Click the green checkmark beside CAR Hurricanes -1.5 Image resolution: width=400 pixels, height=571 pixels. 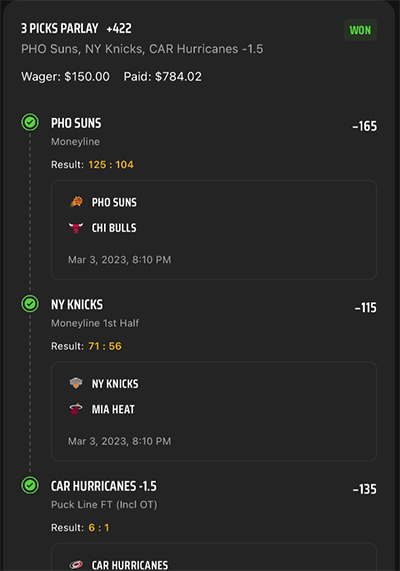click(x=30, y=485)
